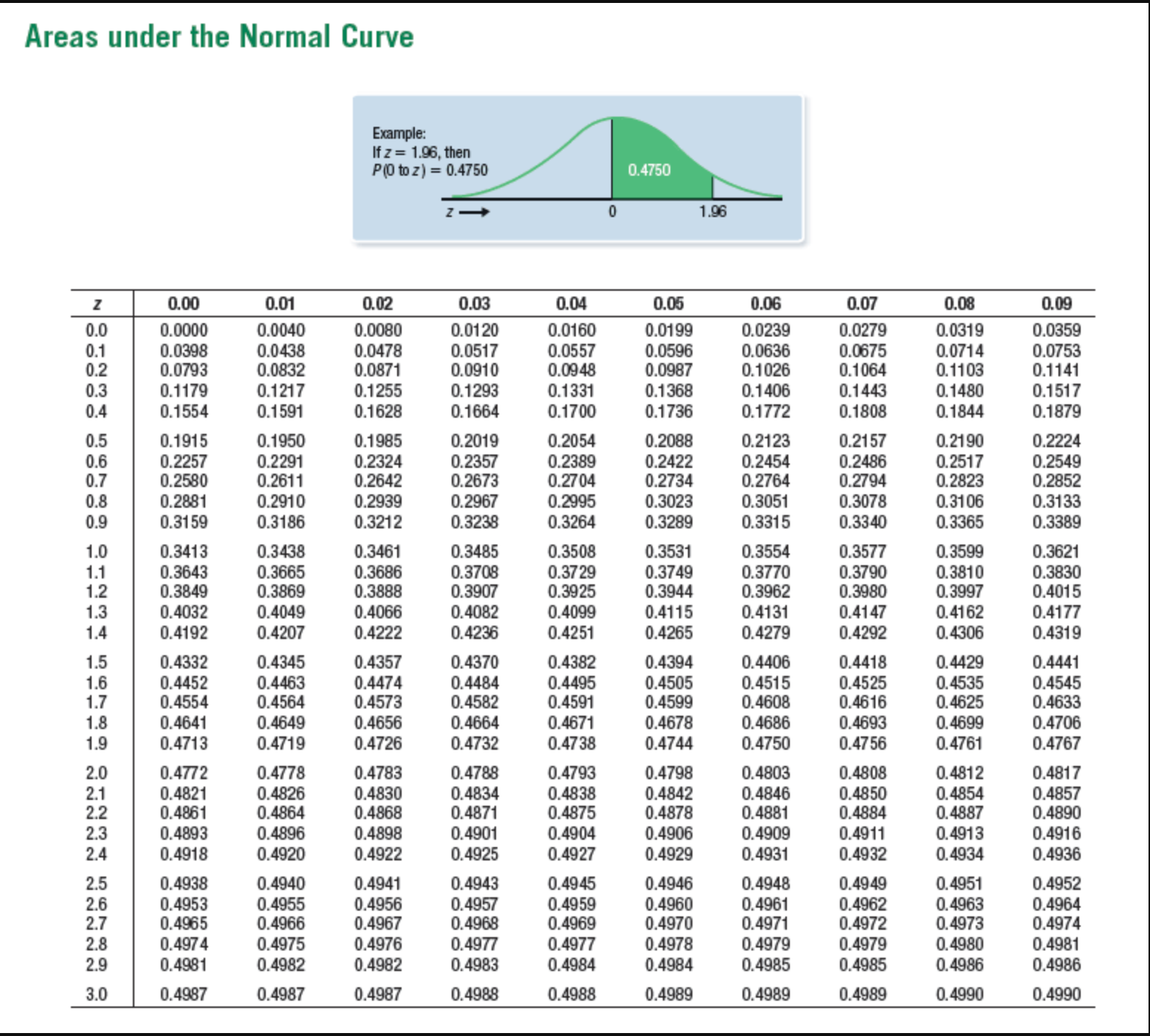Click the text "P(0 to z) = 0.4750"
This screenshot has width=1150, height=1036.
pyautogui.click(x=430, y=170)
